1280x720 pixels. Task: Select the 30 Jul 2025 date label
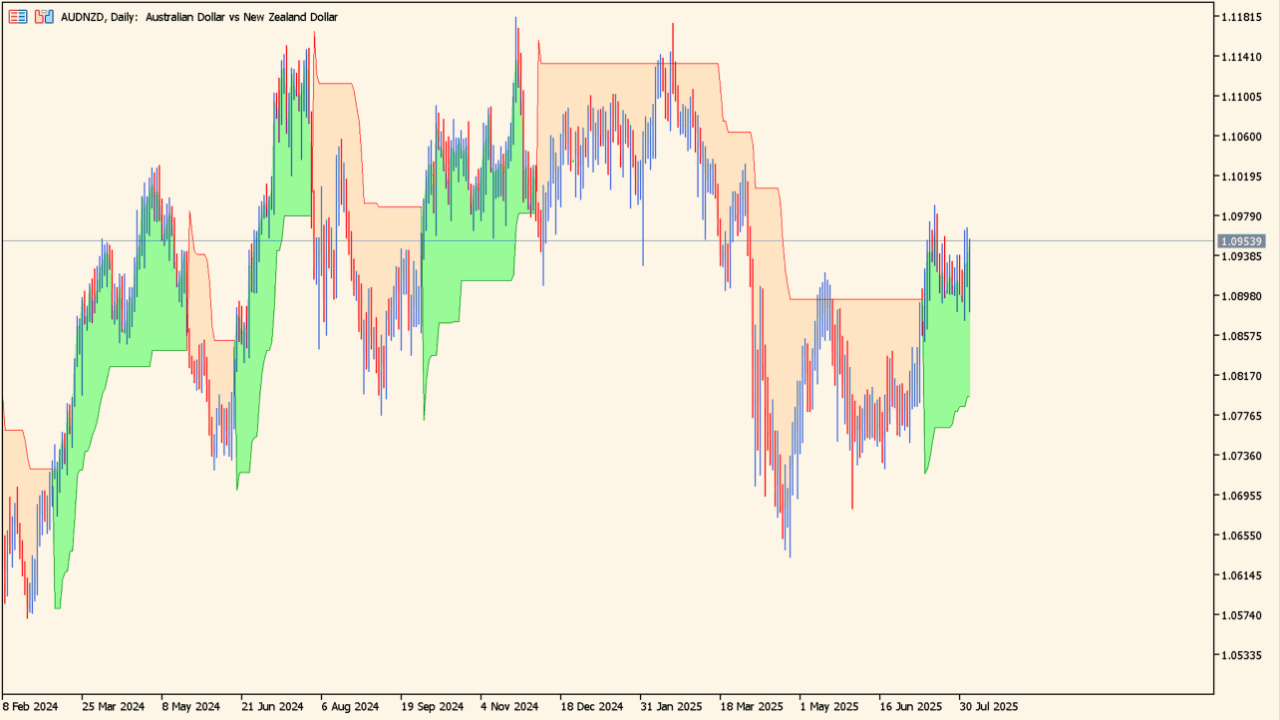[x=987, y=705]
